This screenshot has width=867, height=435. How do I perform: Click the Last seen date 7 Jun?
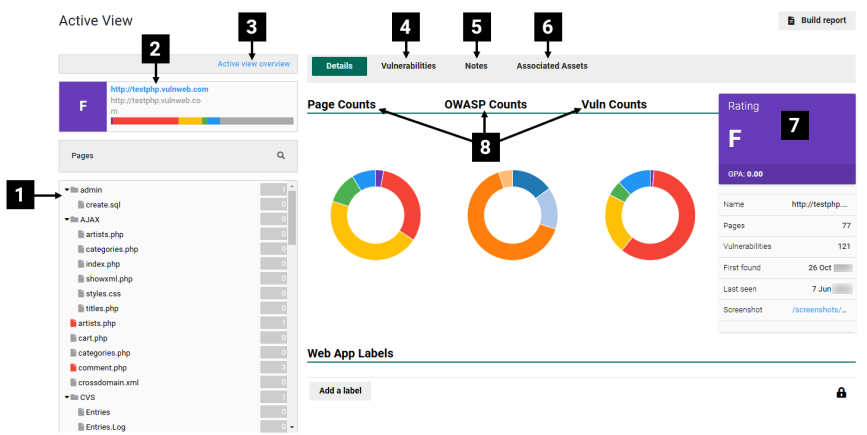point(821,289)
